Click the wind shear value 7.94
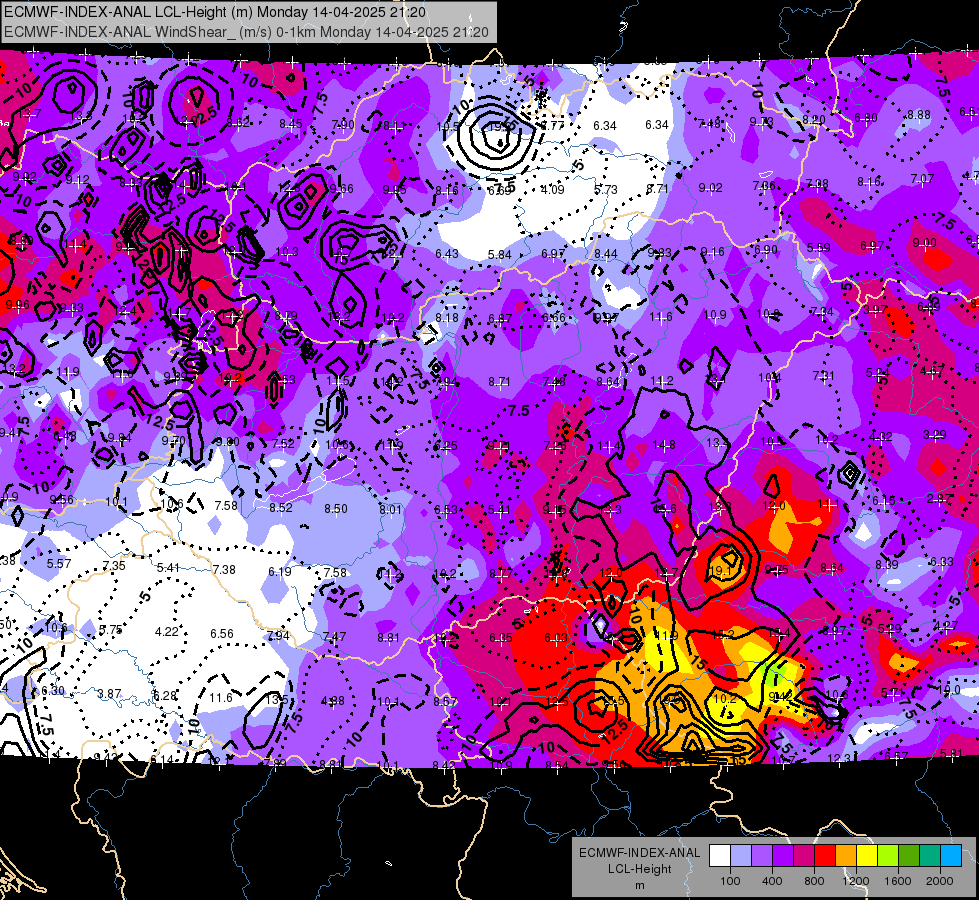The width and height of the screenshot is (979, 900). [x=278, y=636]
